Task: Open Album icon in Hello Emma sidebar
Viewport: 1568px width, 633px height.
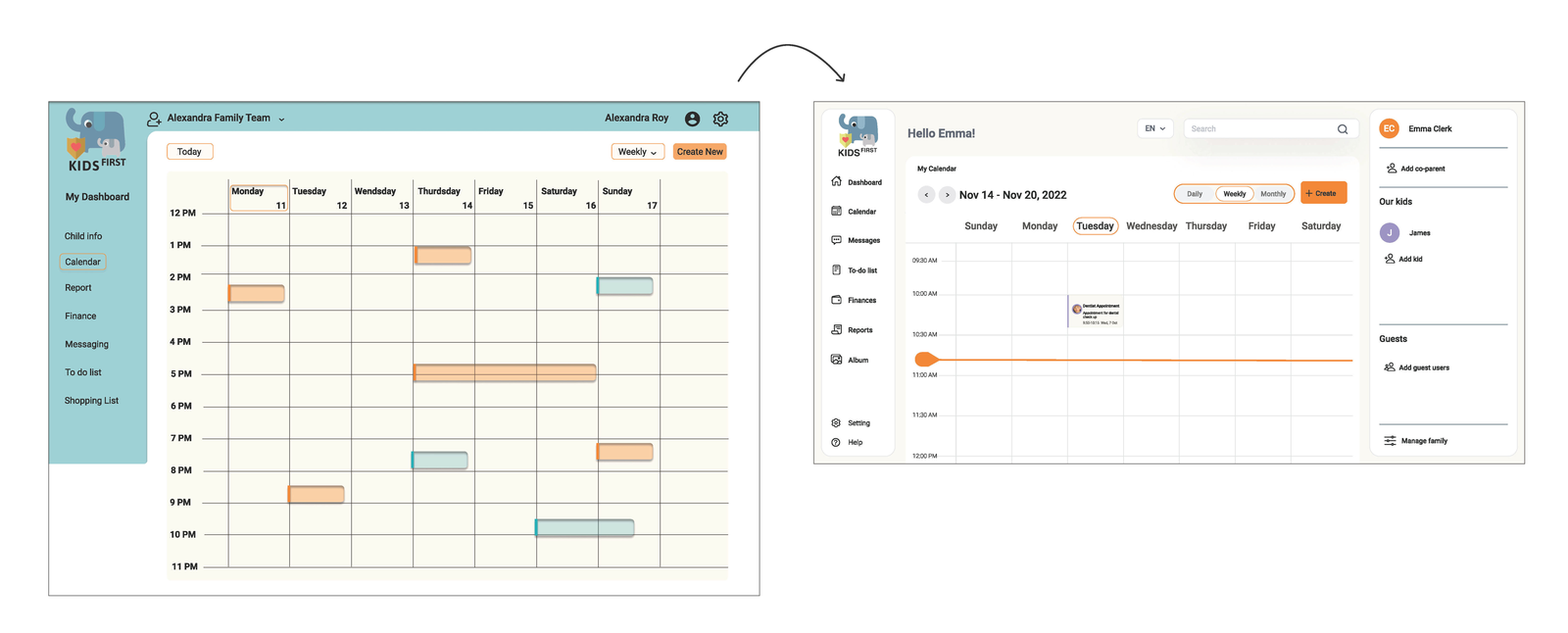Action: 836,360
